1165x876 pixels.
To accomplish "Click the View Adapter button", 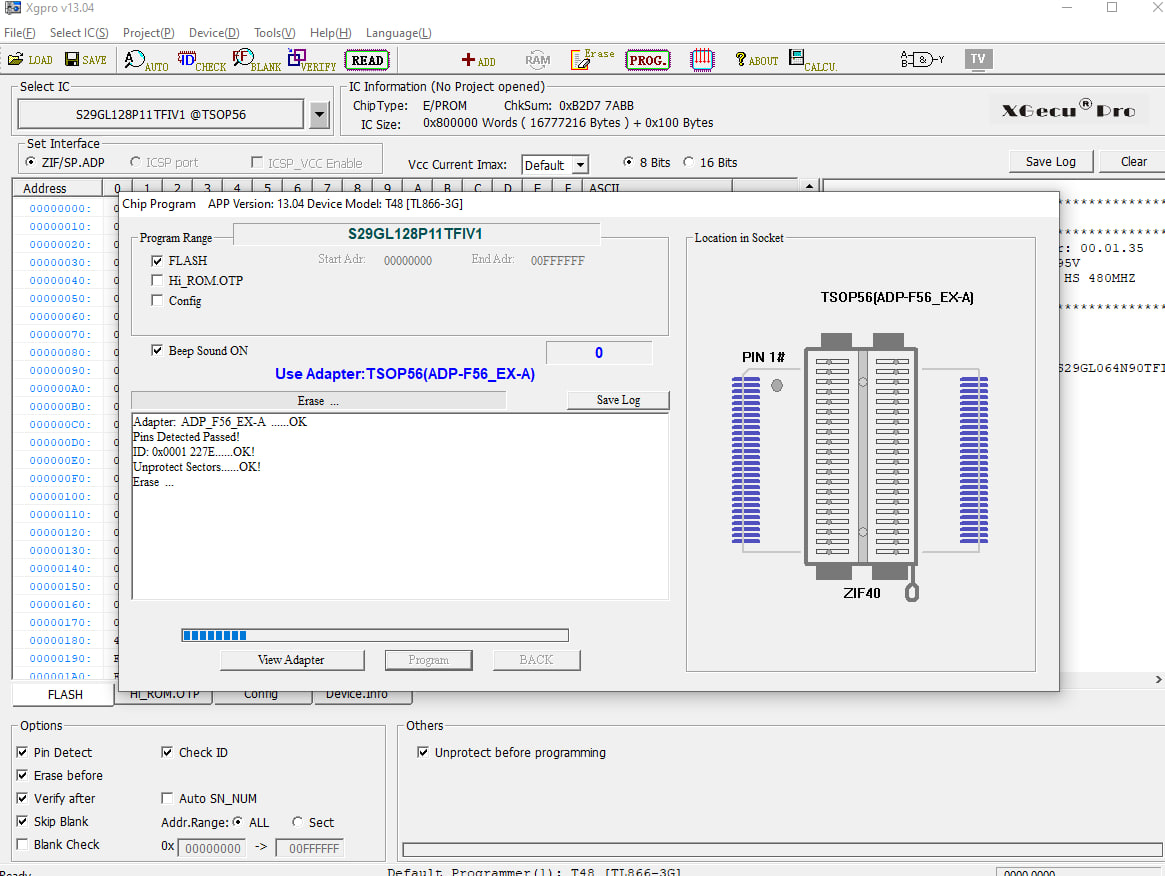I will (x=292, y=659).
